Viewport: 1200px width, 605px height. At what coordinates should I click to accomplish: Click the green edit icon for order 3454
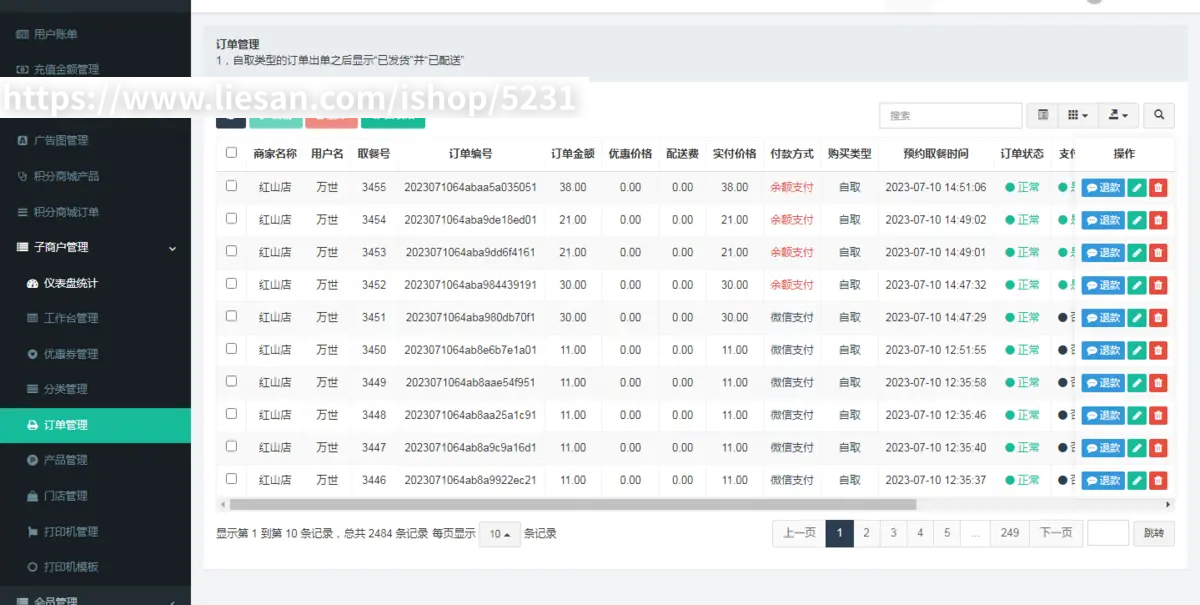coord(1137,220)
